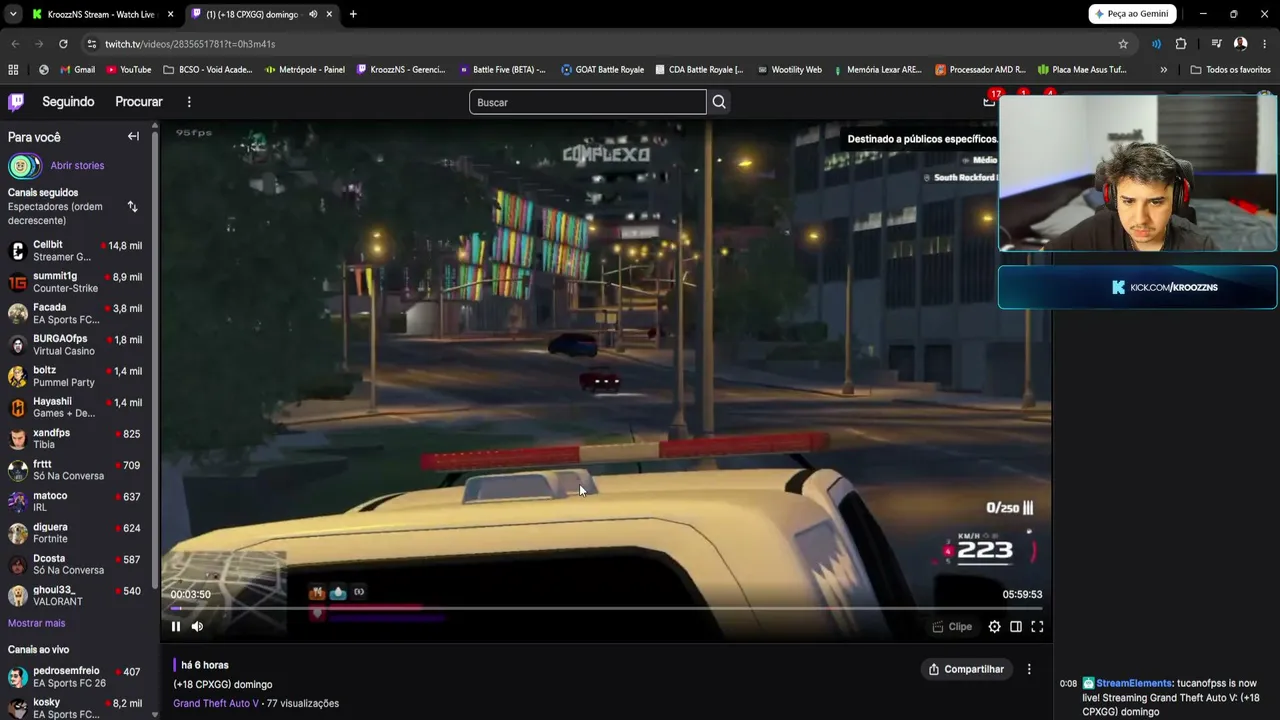Image resolution: width=1280 pixels, height=720 pixels.
Task: Open video player settings gear
Action: point(994,627)
